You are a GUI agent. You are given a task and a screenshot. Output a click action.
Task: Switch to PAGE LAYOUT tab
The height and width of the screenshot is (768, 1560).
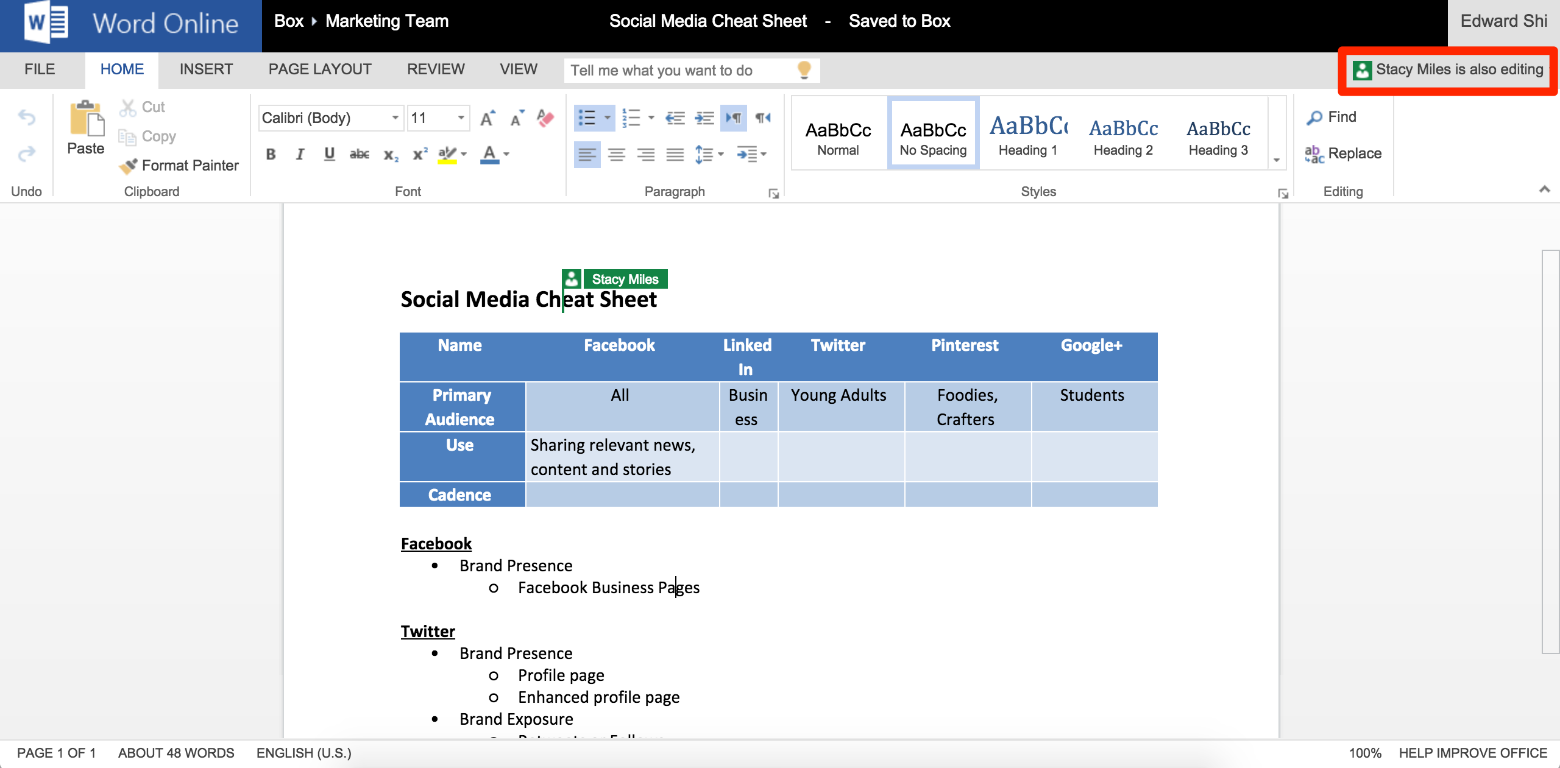click(320, 69)
